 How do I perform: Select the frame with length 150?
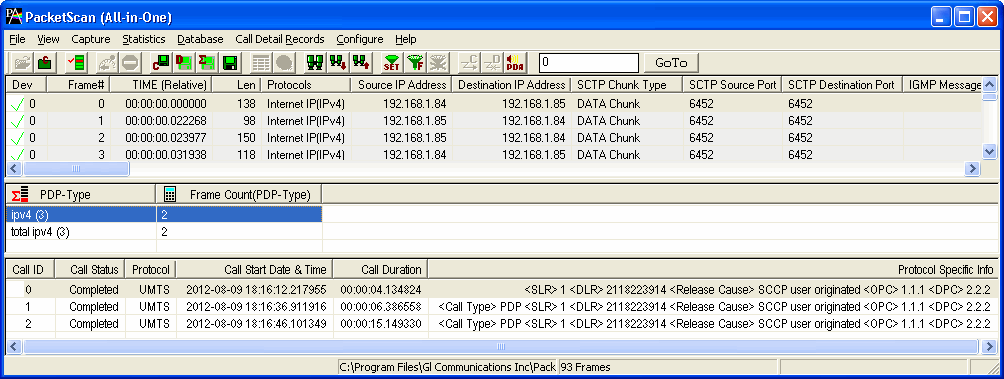click(x=493, y=137)
